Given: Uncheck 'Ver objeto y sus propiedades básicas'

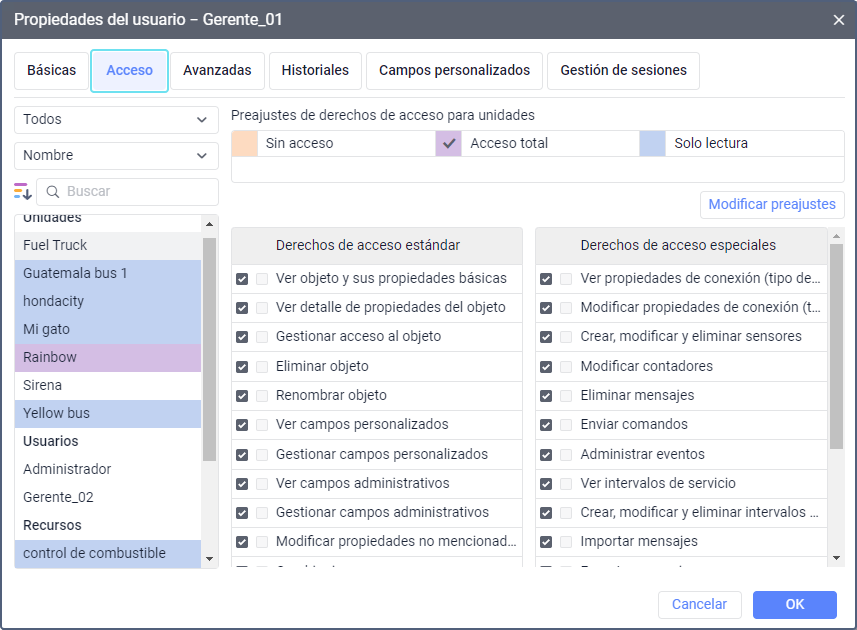Looking at the screenshot, I should [242, 279].
